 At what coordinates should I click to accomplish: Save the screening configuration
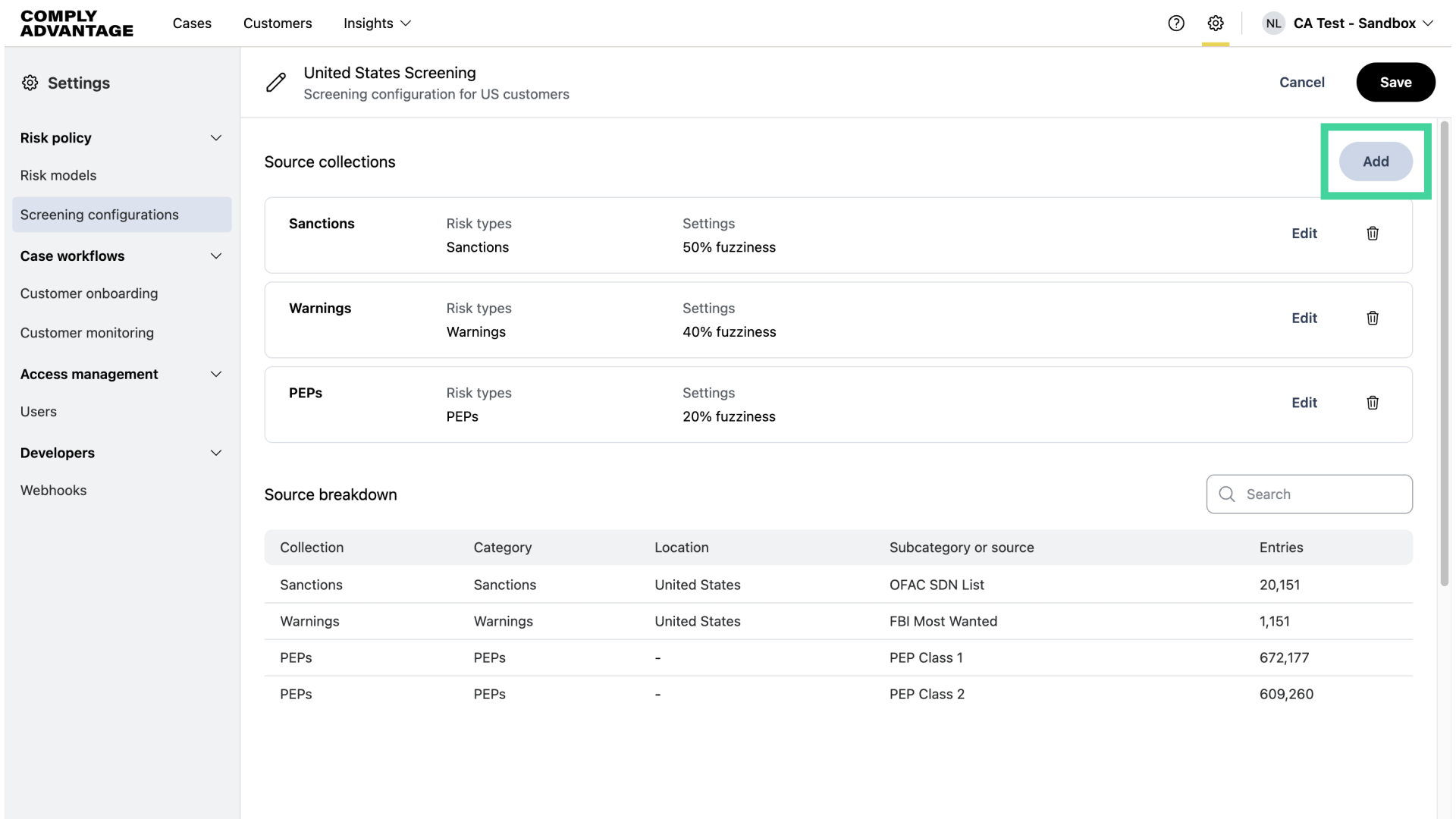[1395, 82]
